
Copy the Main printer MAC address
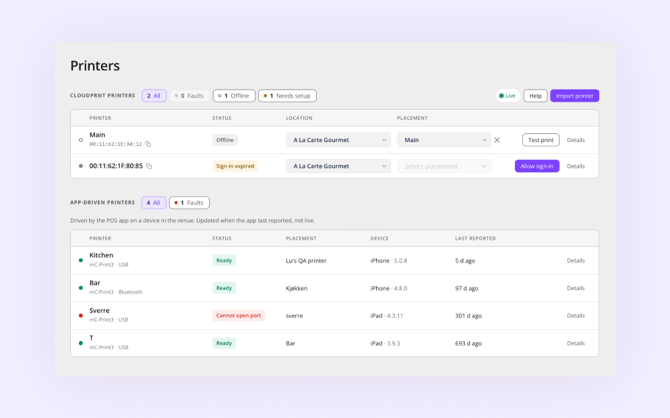(x=148, y=144)
